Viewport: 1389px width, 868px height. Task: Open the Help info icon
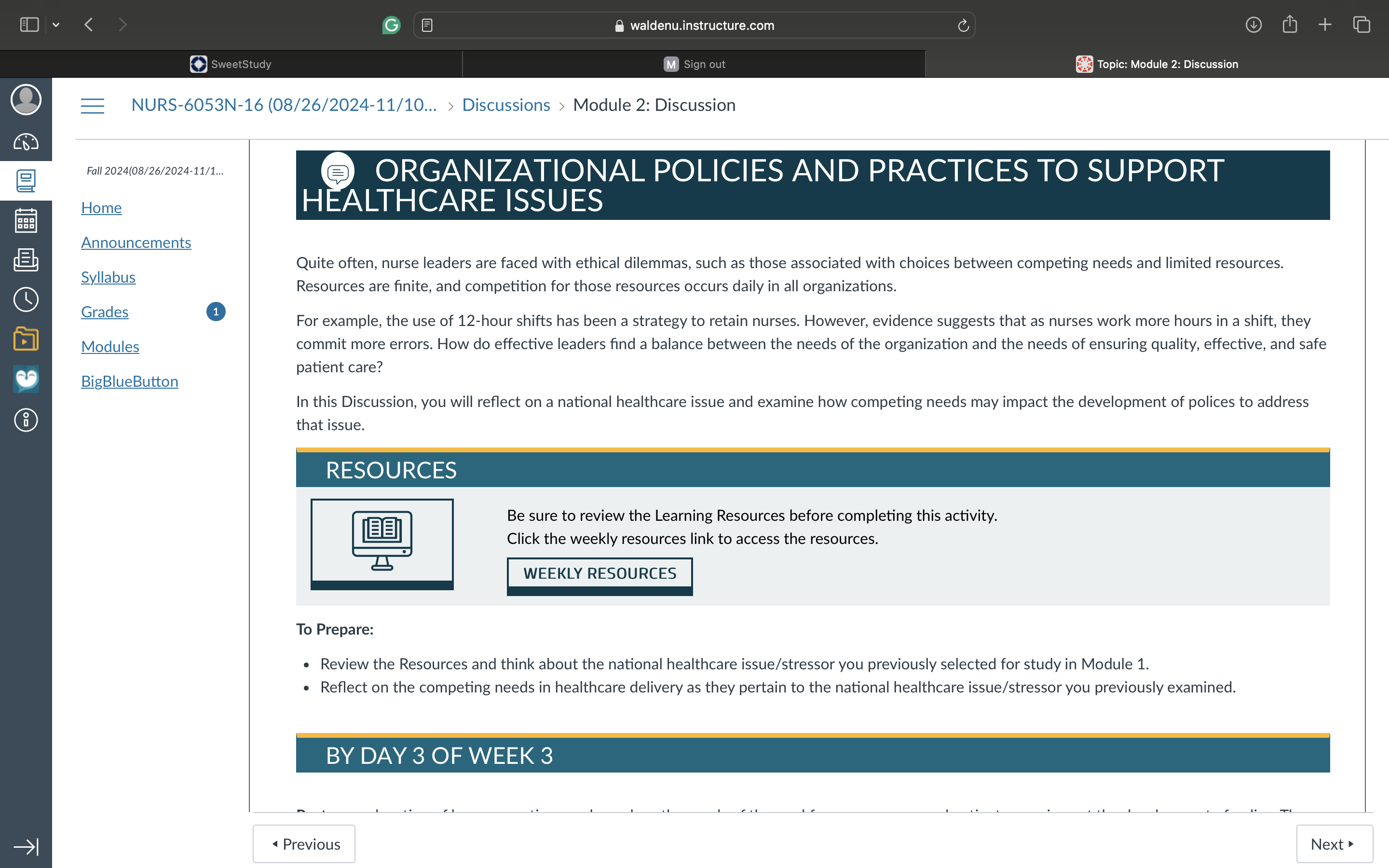26,420
